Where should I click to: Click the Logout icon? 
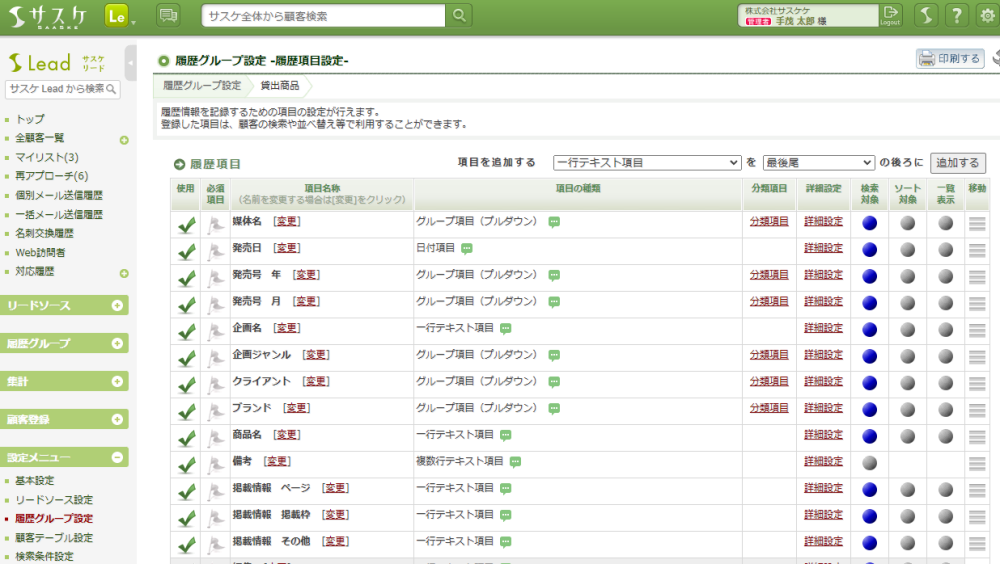(x=890, y=15)
